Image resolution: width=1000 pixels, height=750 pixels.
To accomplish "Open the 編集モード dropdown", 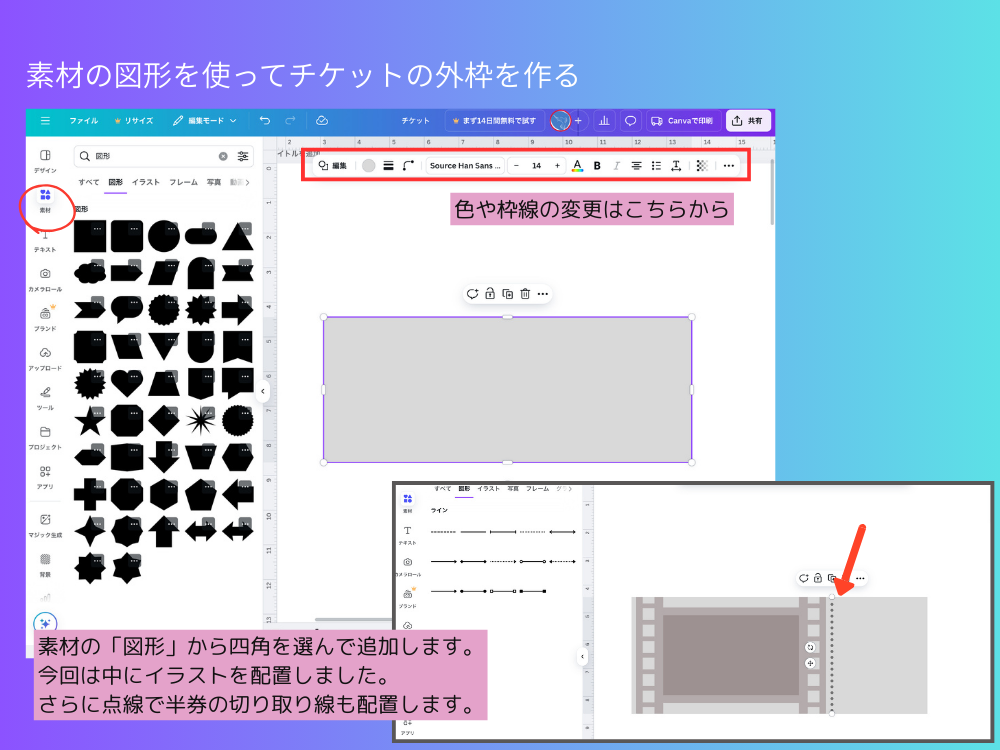I will click(x=205, y=120).
